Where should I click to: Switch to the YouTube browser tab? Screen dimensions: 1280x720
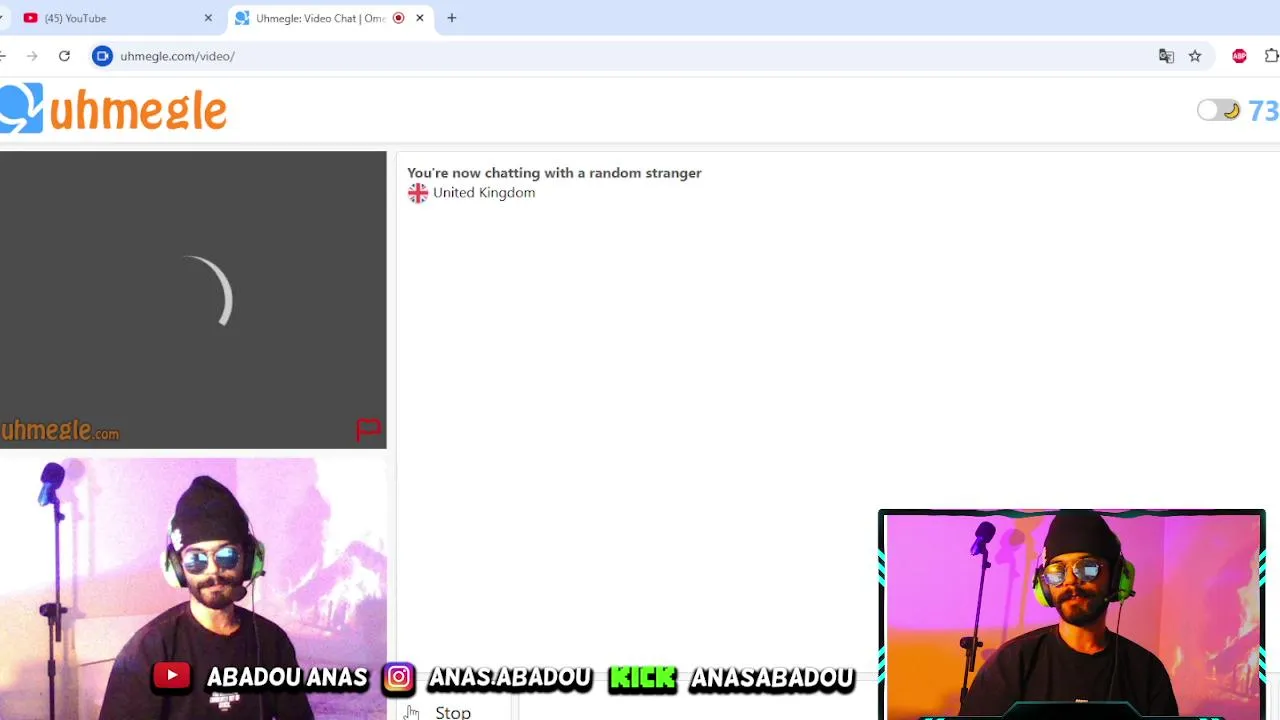pyautogui.click(x=118, y=18)
